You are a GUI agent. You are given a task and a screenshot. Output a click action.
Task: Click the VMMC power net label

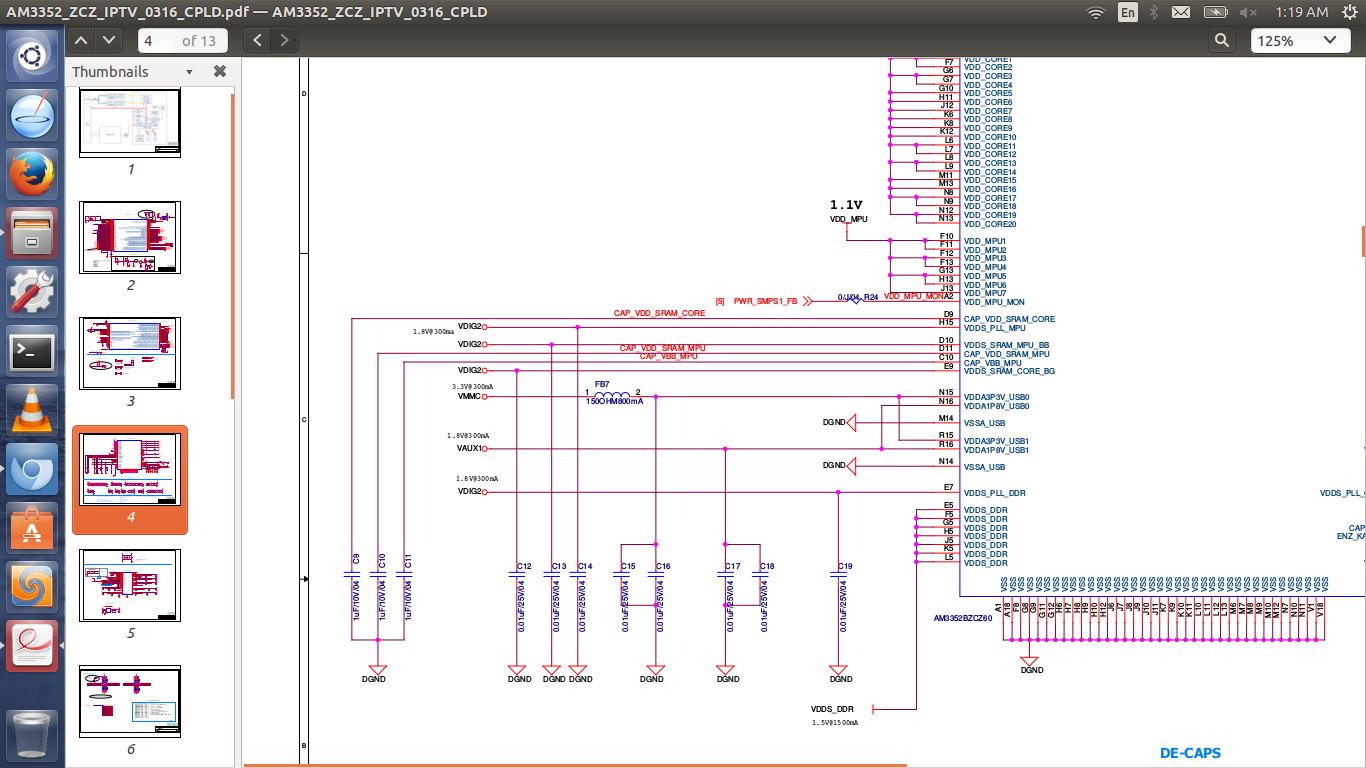click(469, 396)
